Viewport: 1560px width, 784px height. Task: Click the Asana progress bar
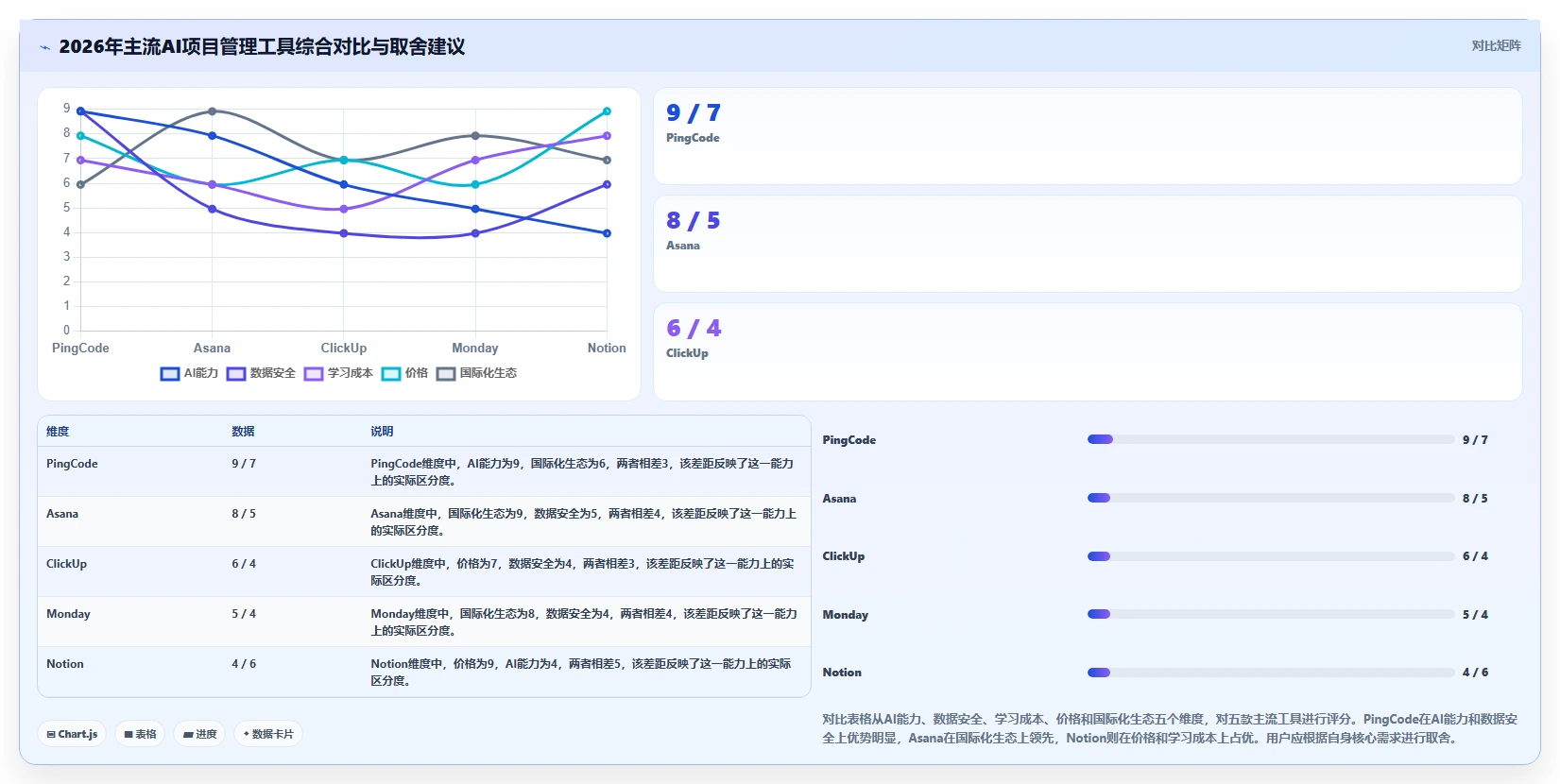tap(1271, 498)
